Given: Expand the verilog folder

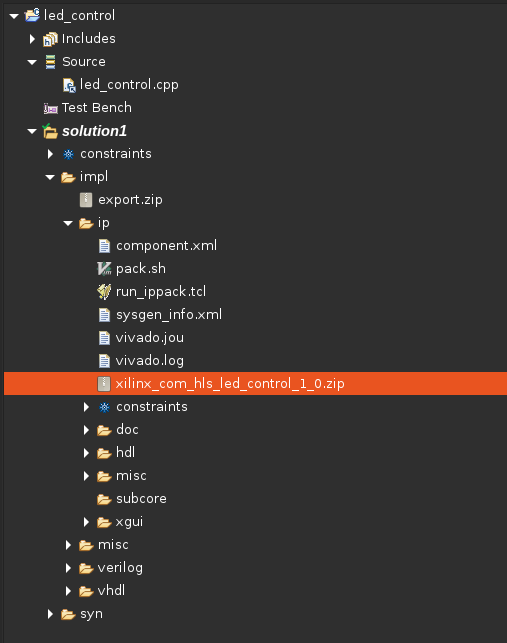Looking at the screenshot, I should tap(68, 568).
